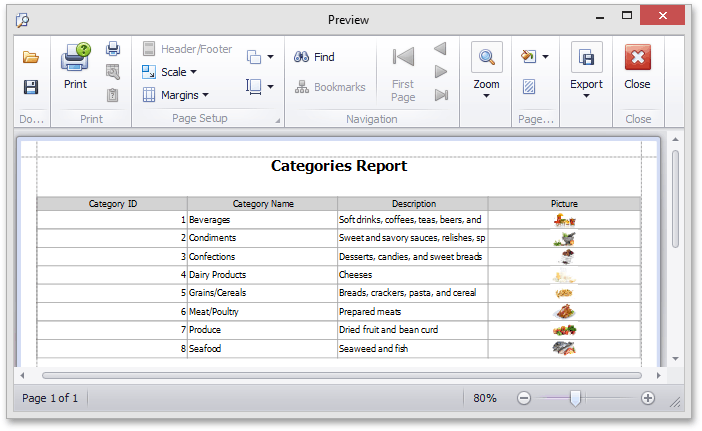Click the Seafood picture thumbnail
702x431 pixels.
[564, 348]
